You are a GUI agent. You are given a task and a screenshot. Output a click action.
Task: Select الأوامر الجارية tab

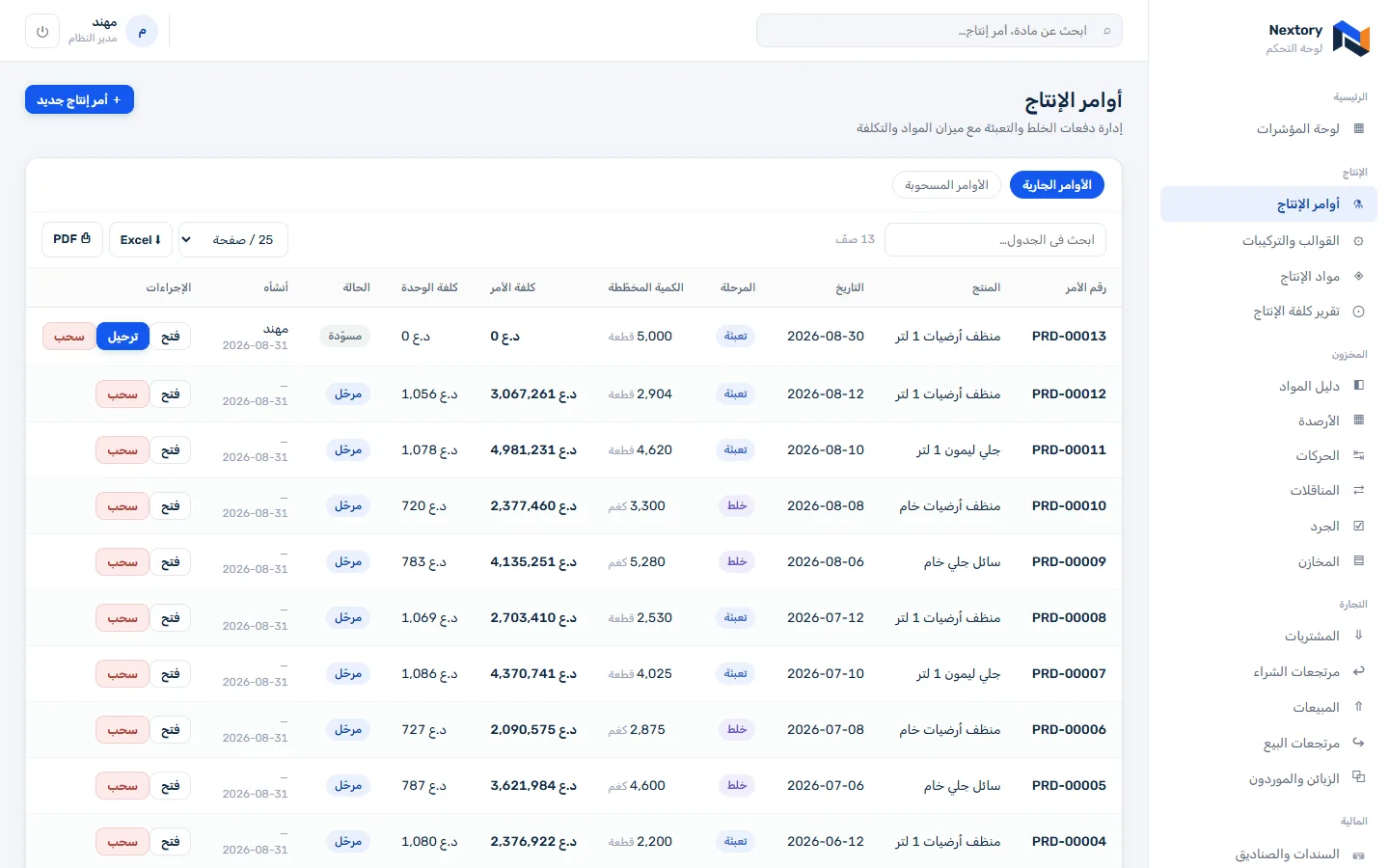tap(1057, 185)
